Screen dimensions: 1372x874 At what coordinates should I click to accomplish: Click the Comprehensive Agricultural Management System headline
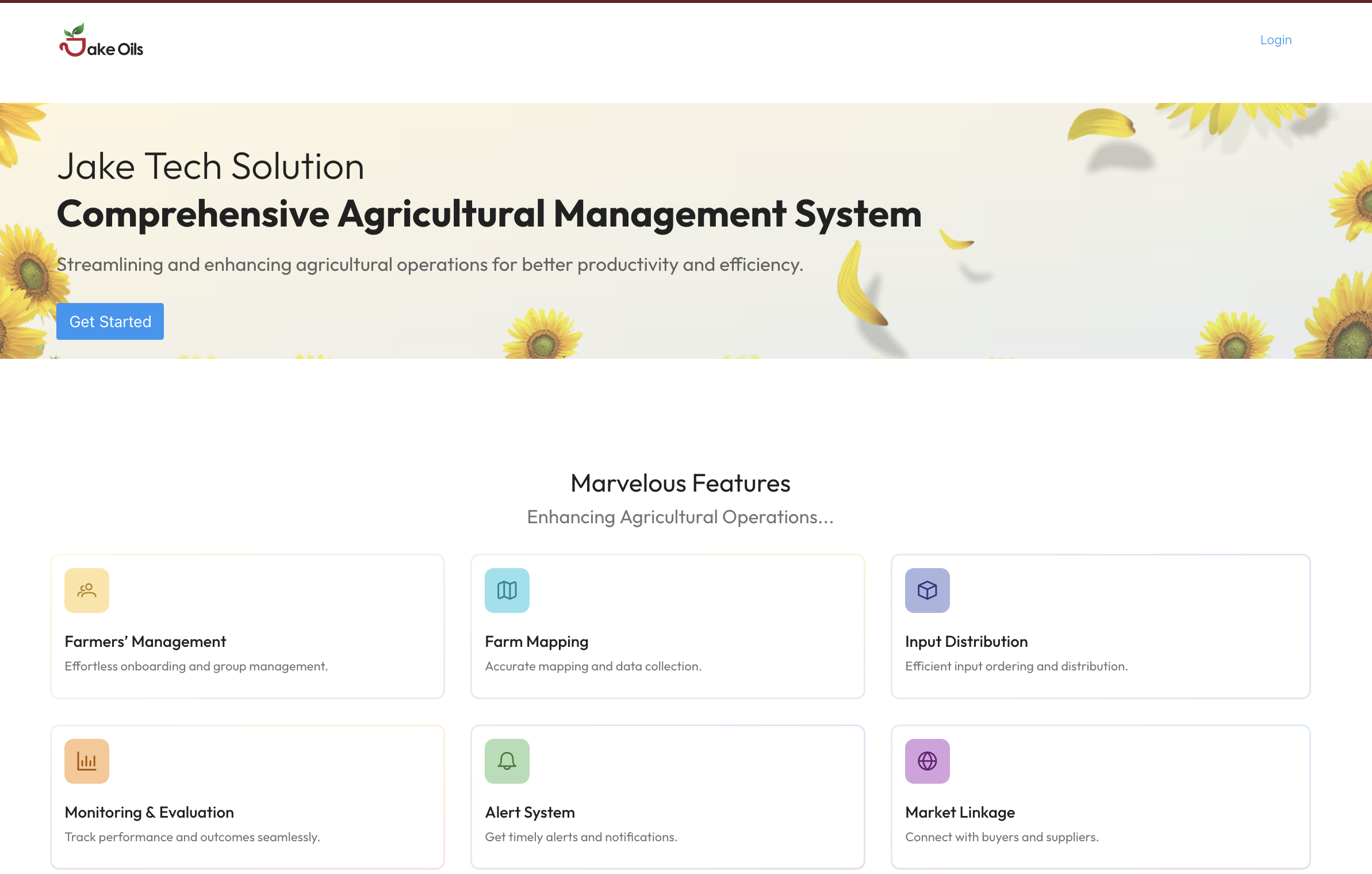[489, 214]
